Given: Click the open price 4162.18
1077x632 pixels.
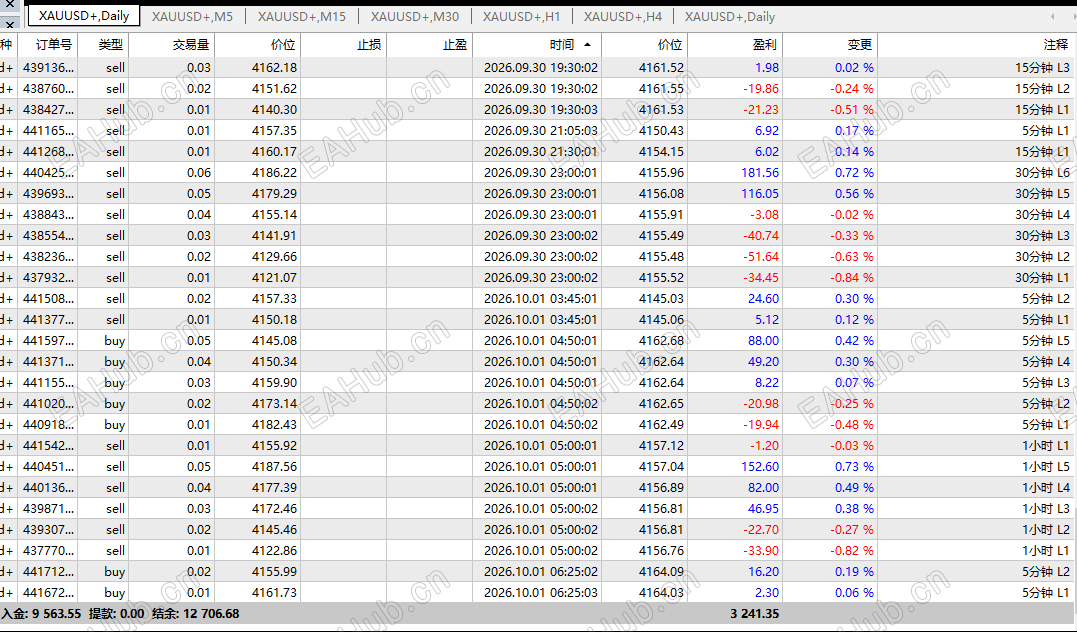Looking at the screenshot, I should 275,68.
